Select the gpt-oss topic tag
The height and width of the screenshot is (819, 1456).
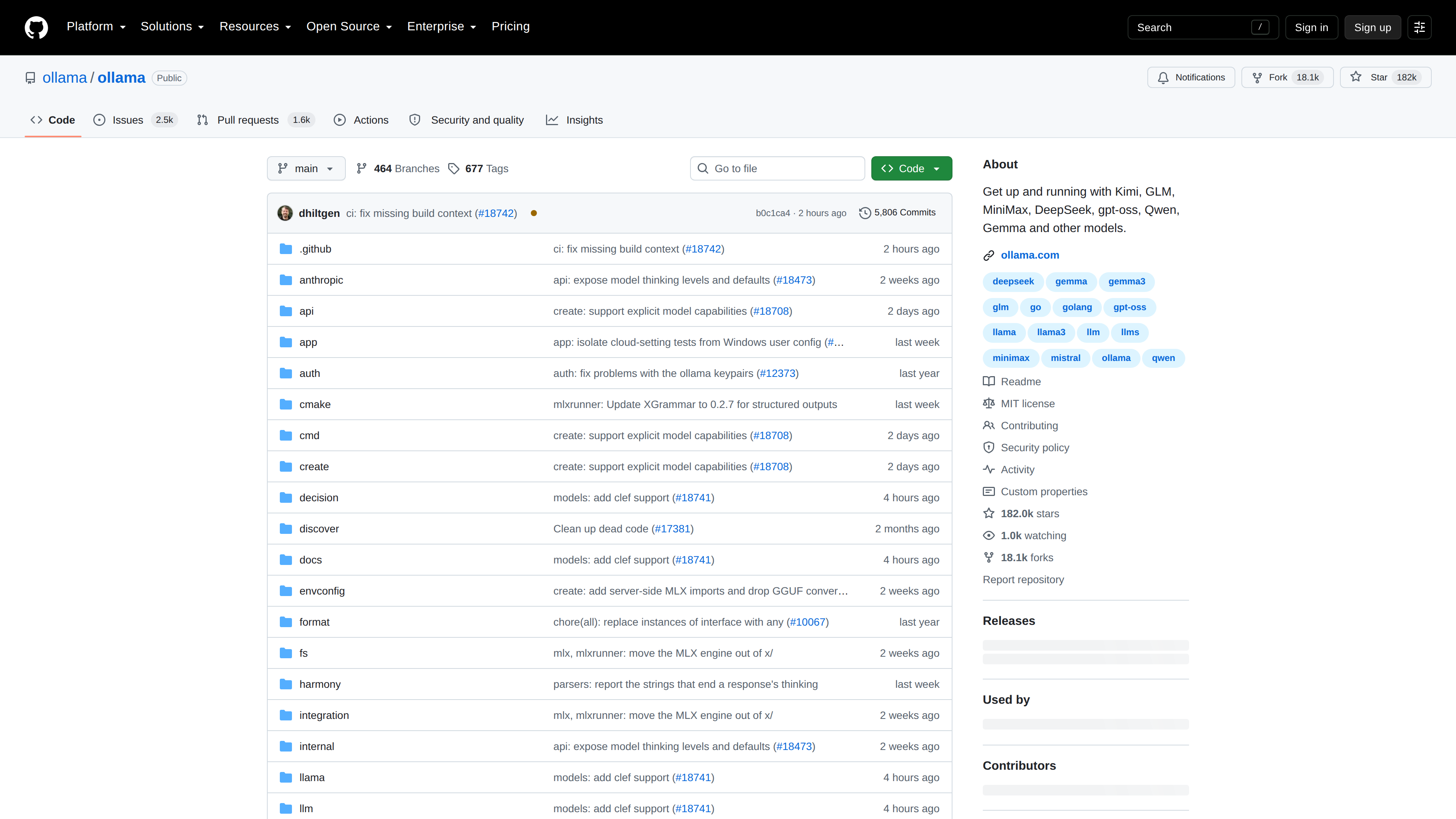[1129, 307]
